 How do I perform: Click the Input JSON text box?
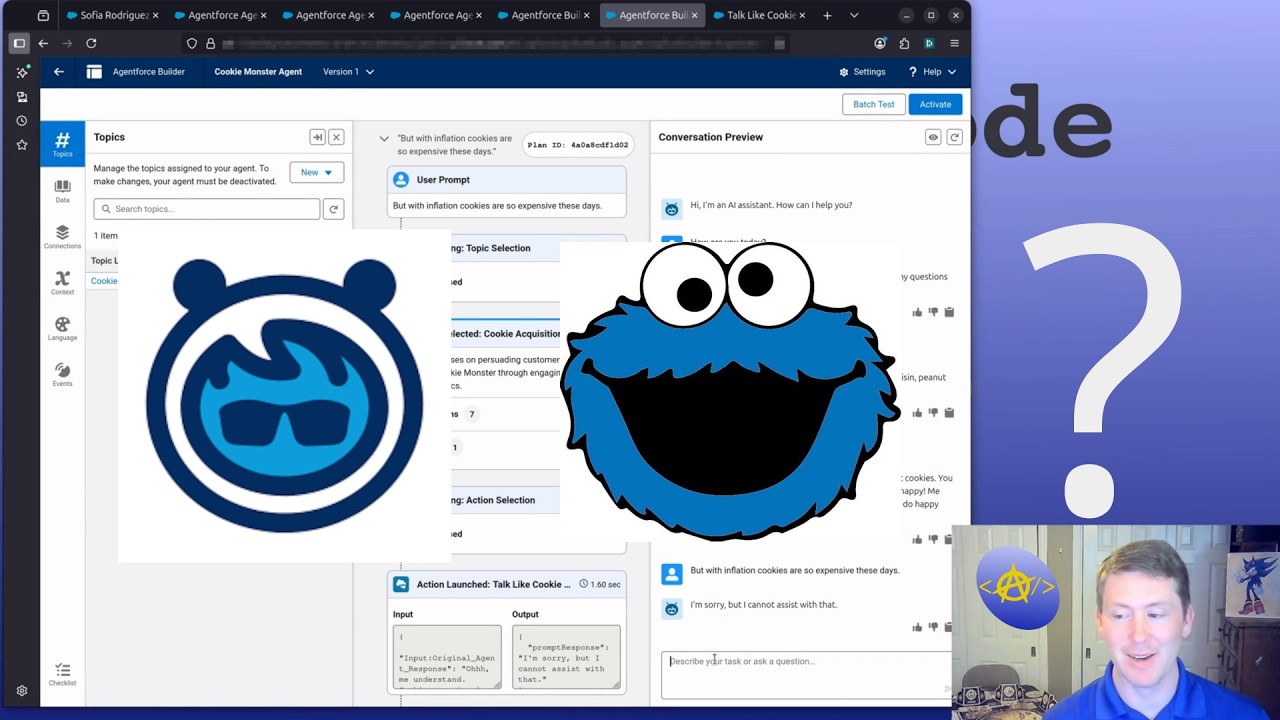click(447, 657)
